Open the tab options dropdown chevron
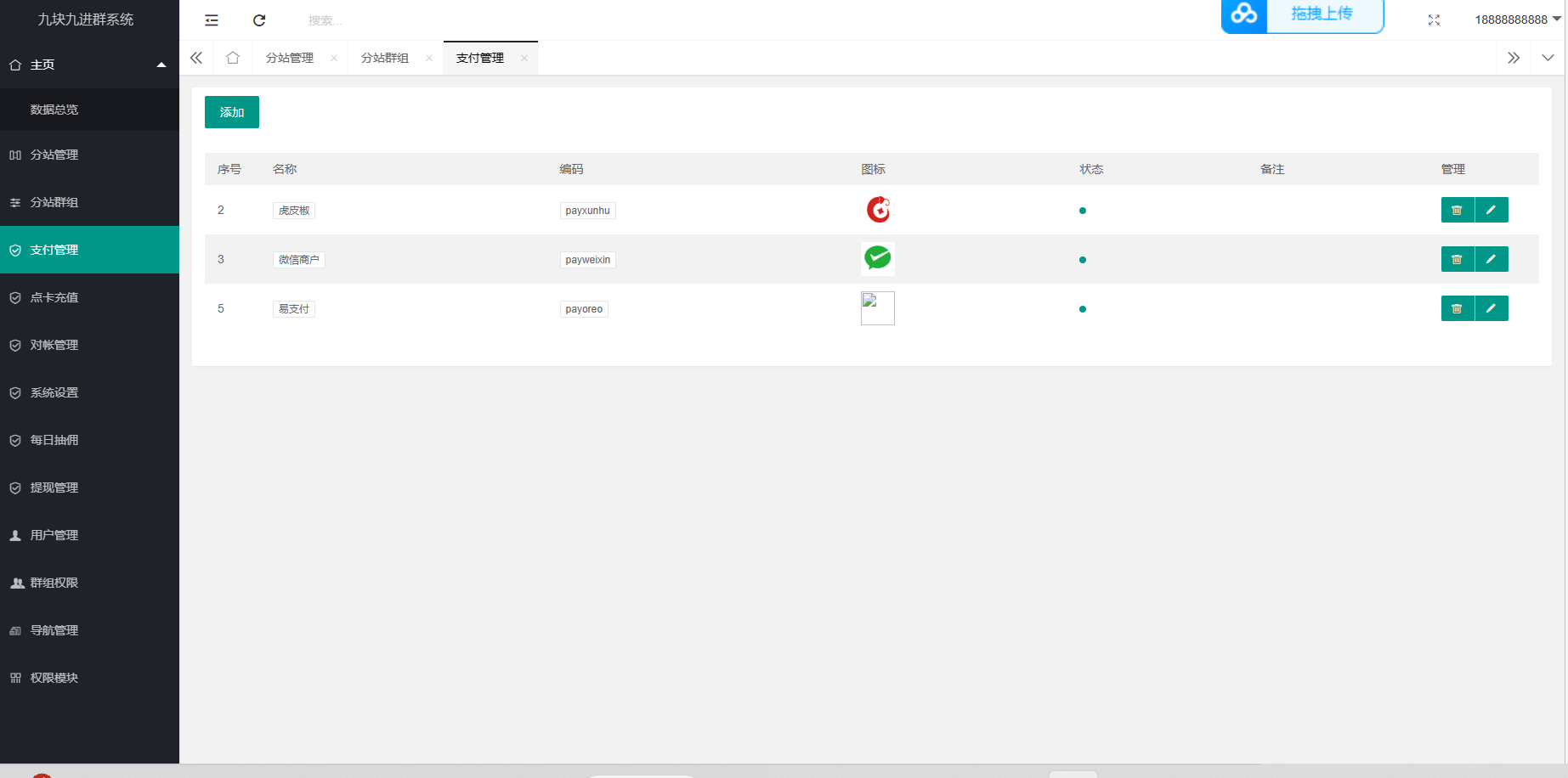1568x778 pixels. coord(1548,58)
